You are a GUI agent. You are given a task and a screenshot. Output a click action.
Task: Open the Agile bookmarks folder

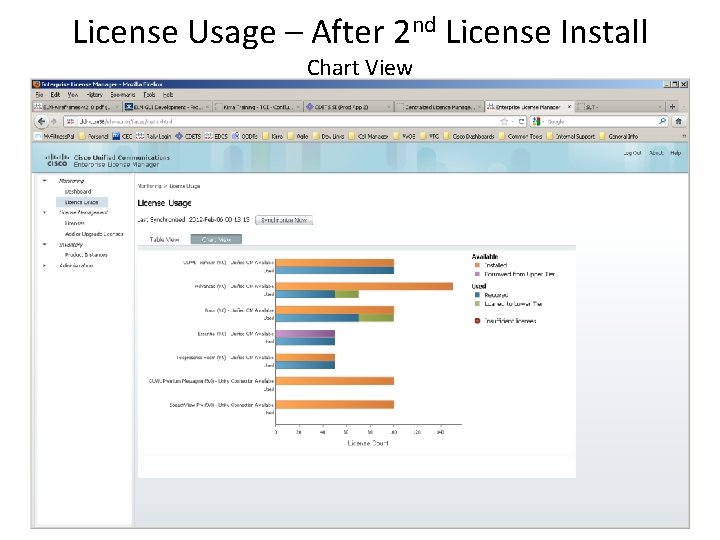click(x=298, y=136)
